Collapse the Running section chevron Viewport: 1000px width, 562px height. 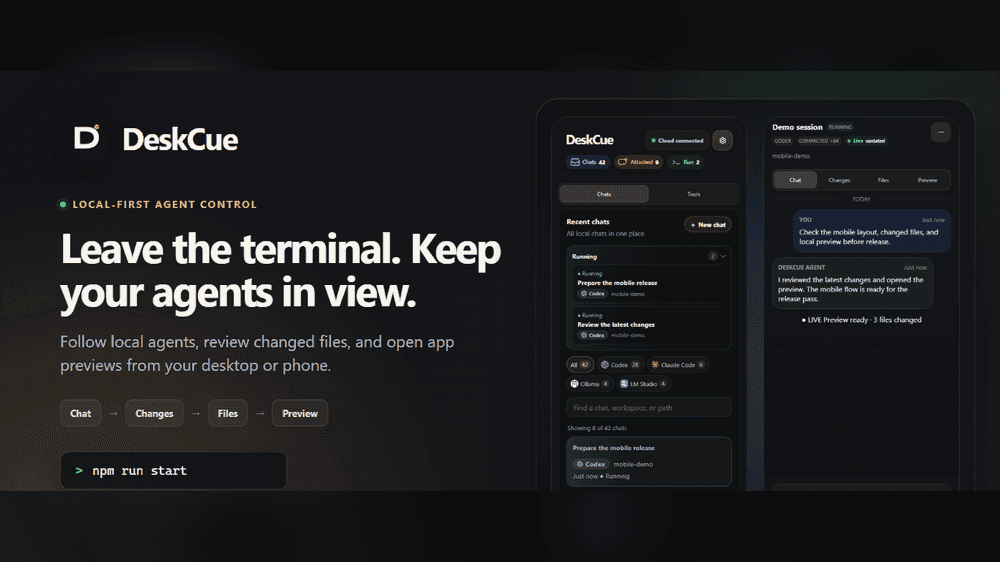(x=723, y=256)
